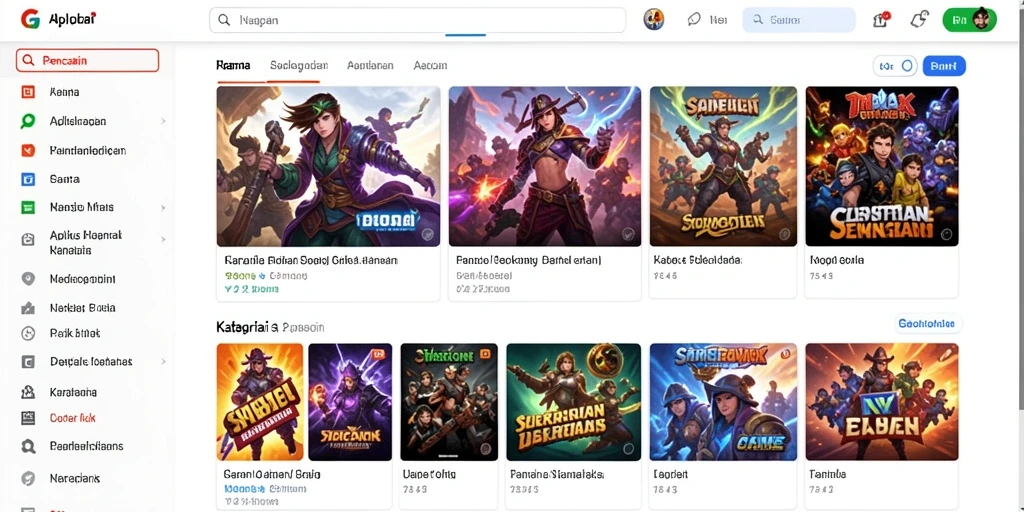Open the round avatar icon beside main search
The image size is (1024, 512).
point(654,20)
